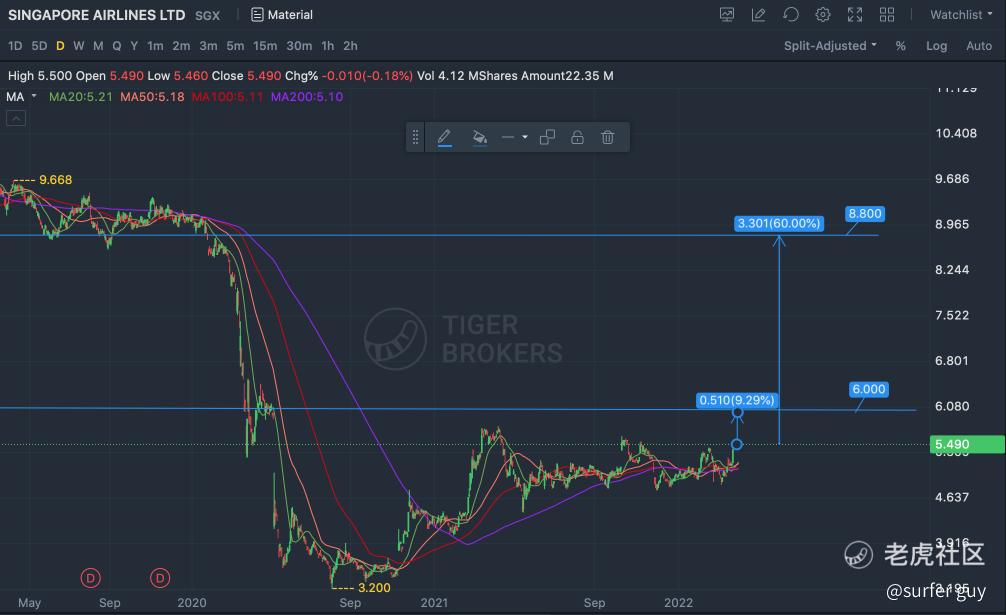Delete the selected drawing with trash icon

tap(608, 137)
